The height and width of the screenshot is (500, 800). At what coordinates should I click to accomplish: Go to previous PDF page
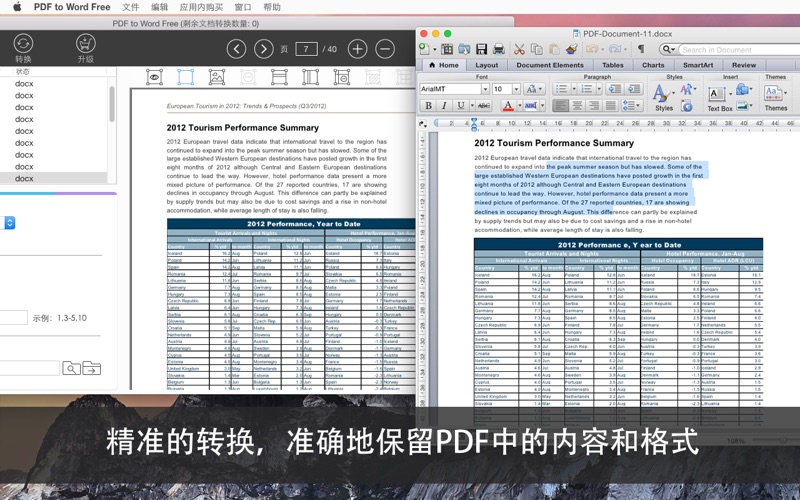coord(236,49)
